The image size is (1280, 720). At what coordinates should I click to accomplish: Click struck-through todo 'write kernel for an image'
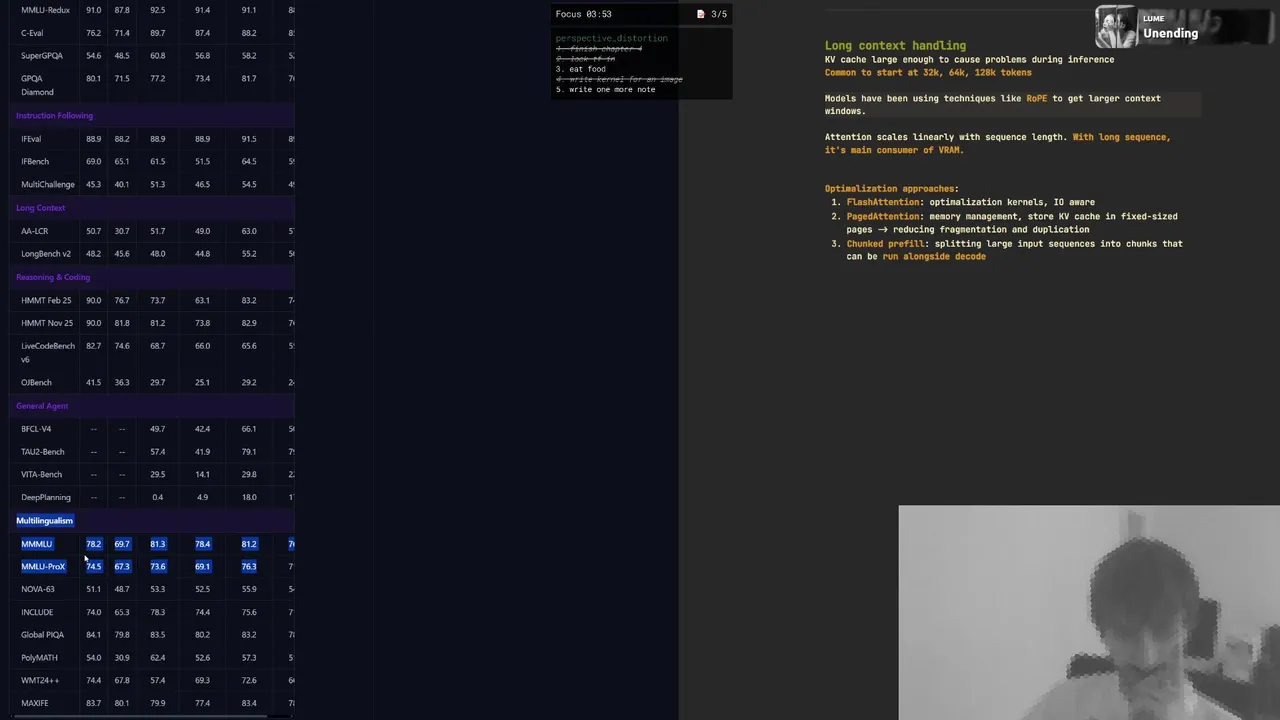pyautogui.click(x=619, y=79)
